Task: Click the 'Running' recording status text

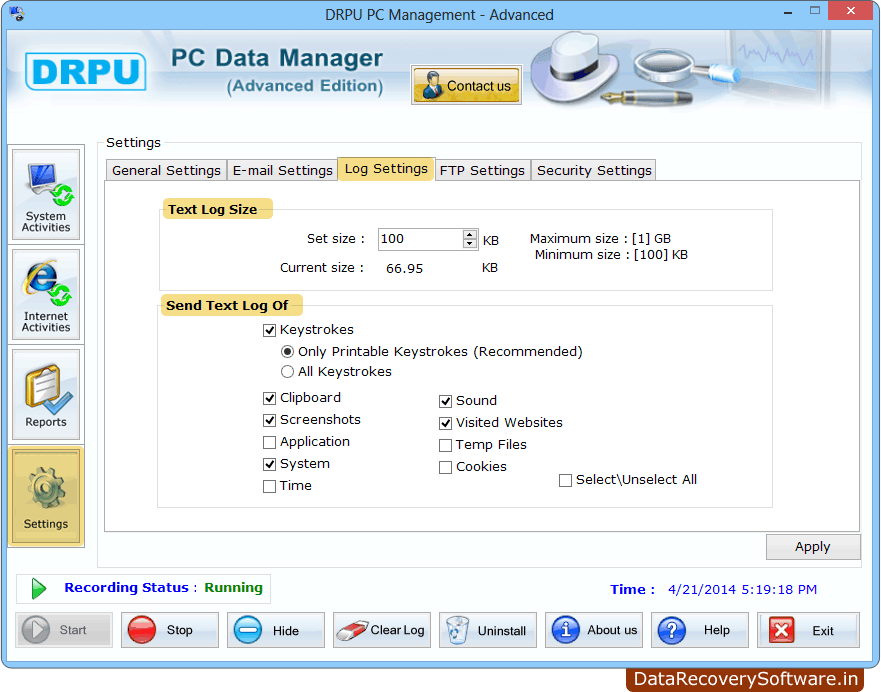Action: point(233,588)
